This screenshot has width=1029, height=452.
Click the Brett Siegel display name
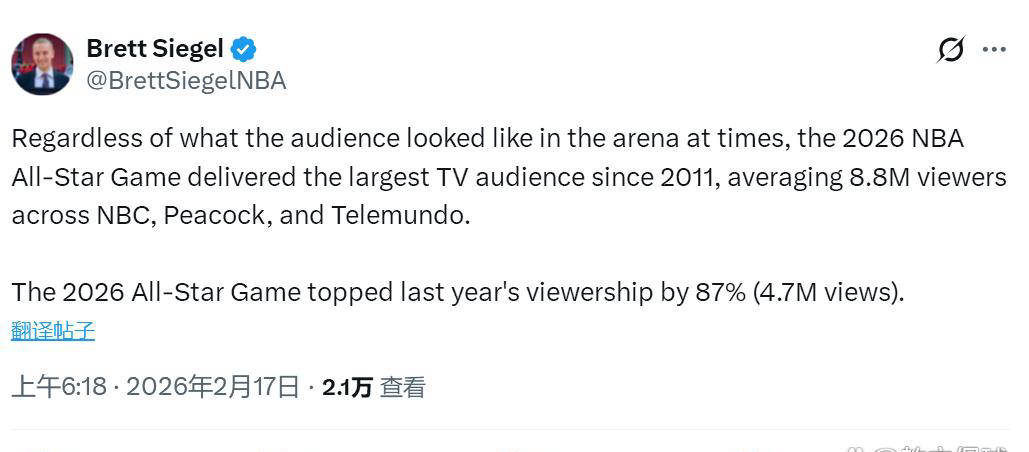(x=154, y=48)
